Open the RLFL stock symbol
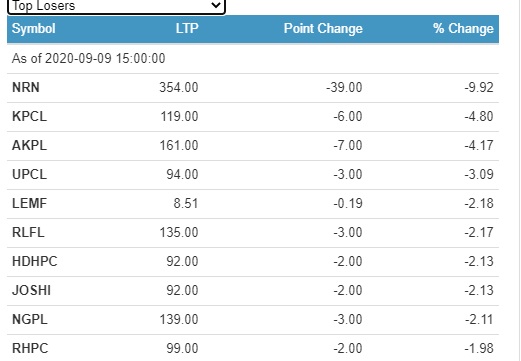 pyautogui.click(x=28, y=233)
